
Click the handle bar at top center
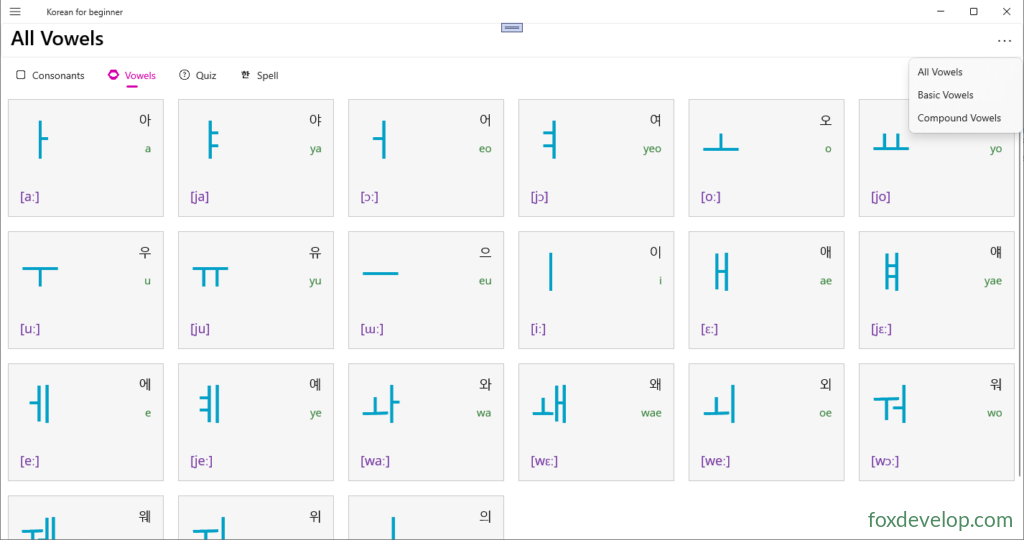512,27
